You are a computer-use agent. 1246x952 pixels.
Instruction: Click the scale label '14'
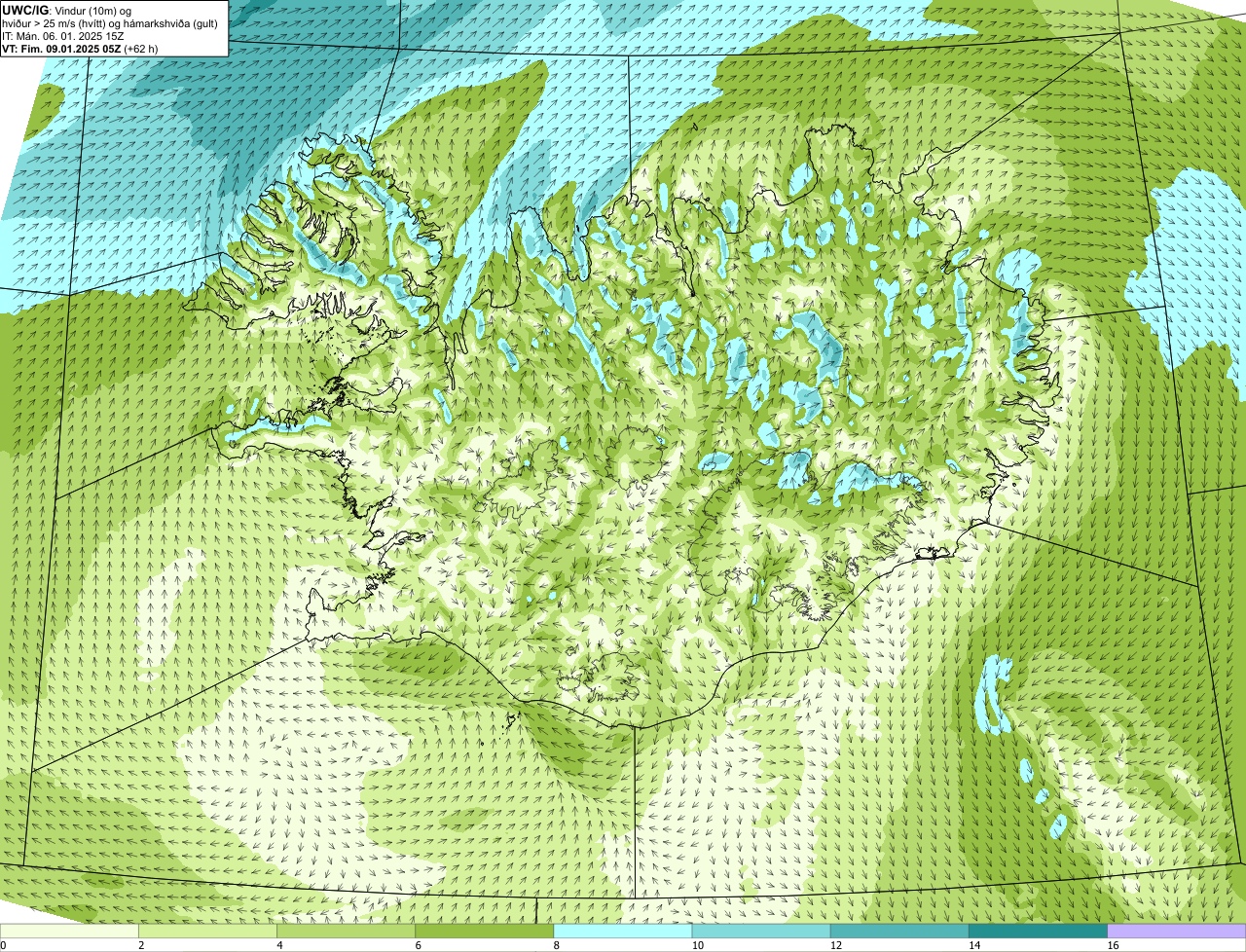[973, 945]
